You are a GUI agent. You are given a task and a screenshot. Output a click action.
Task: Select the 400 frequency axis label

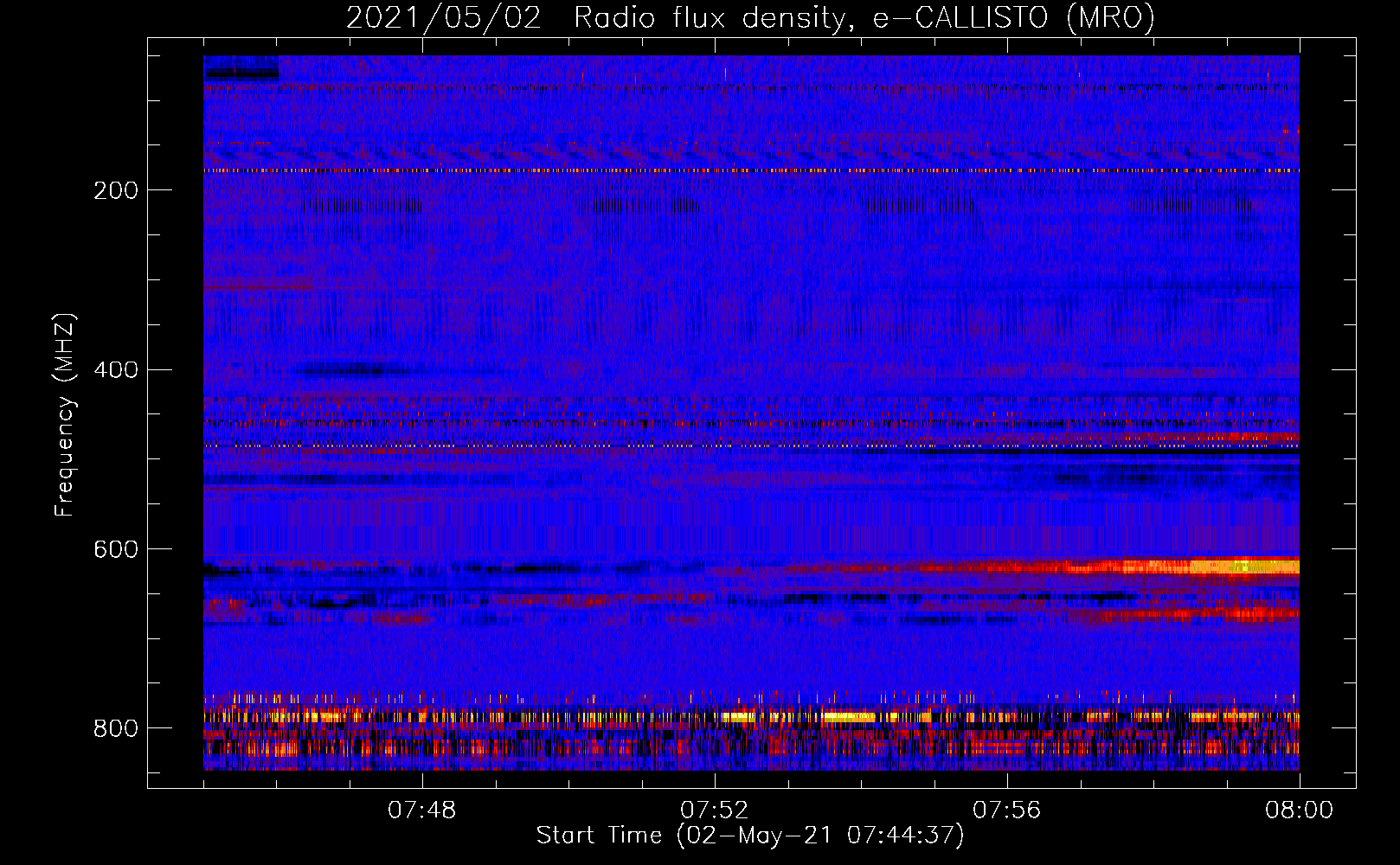116,370
